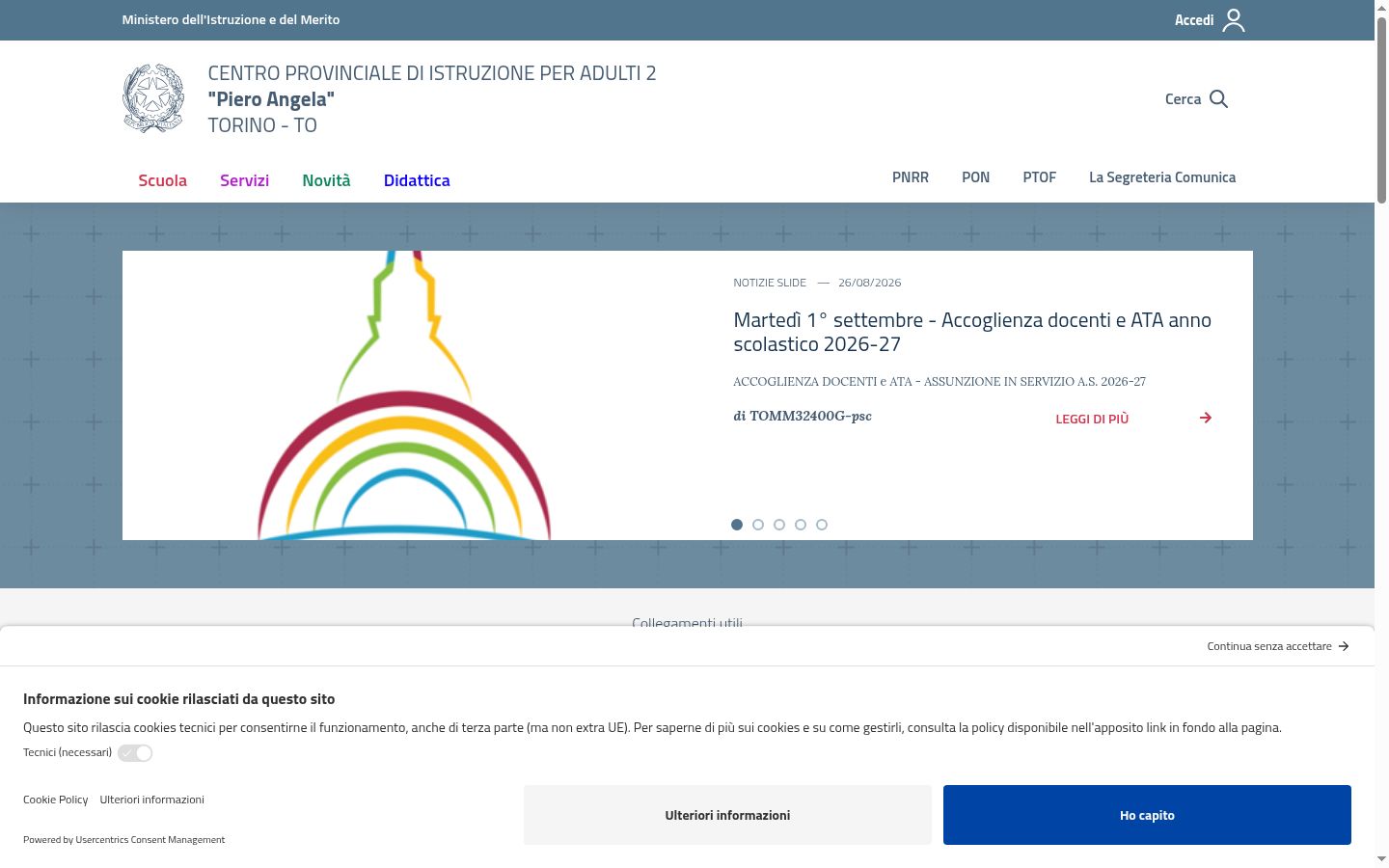
Task: Select the first carousel slide dot
Action: pos(737,525)
